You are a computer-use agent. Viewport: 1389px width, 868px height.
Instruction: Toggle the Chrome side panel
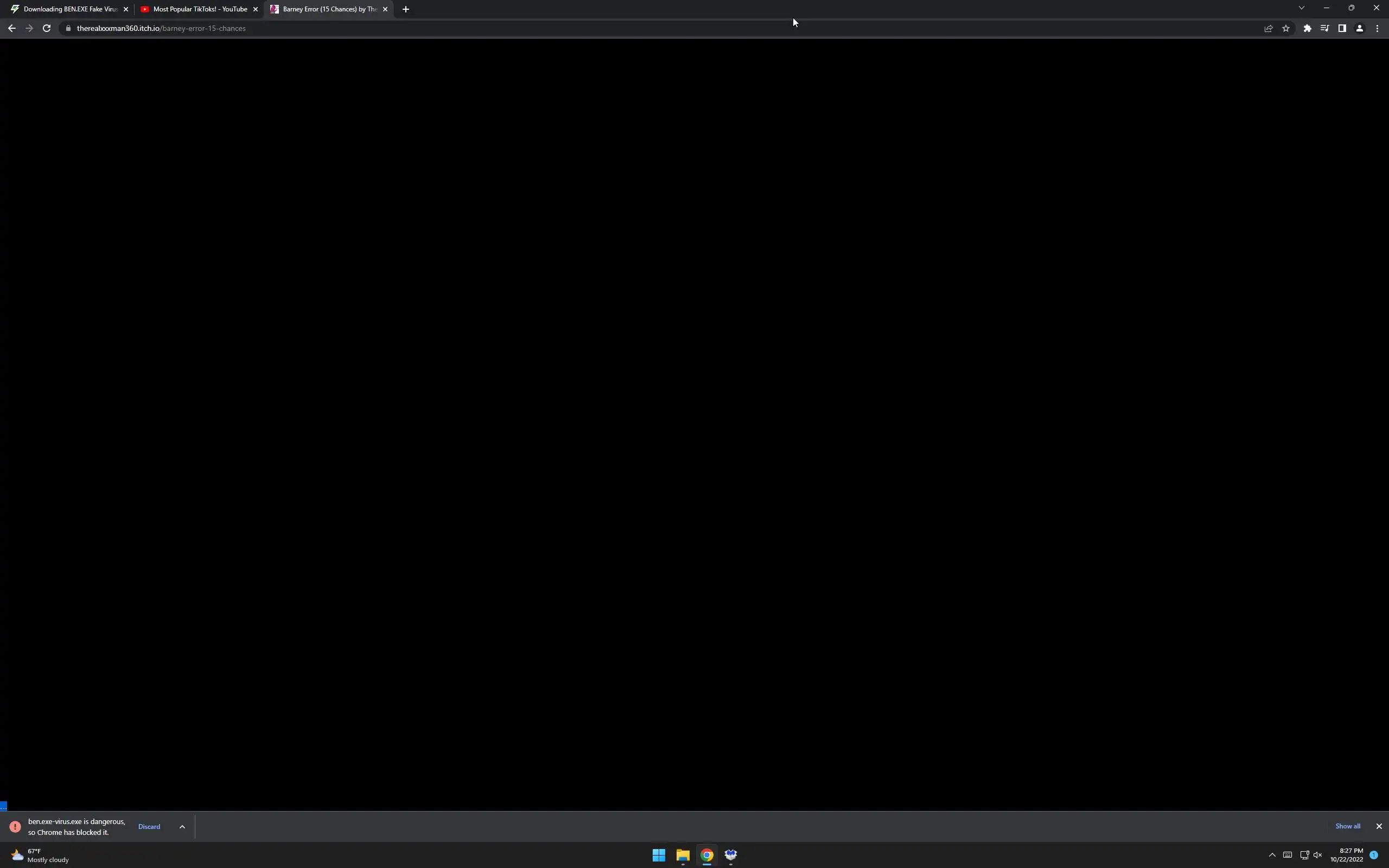1342,28
